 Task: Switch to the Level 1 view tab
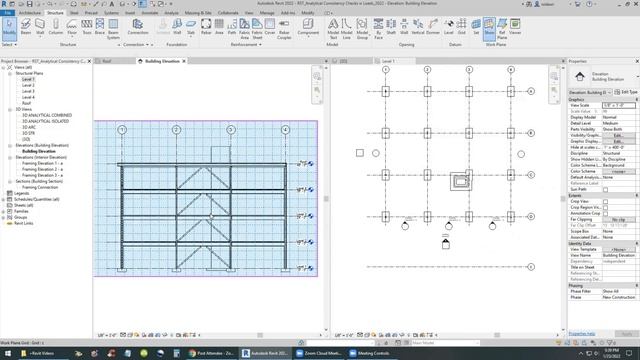[x=388, y=61]
